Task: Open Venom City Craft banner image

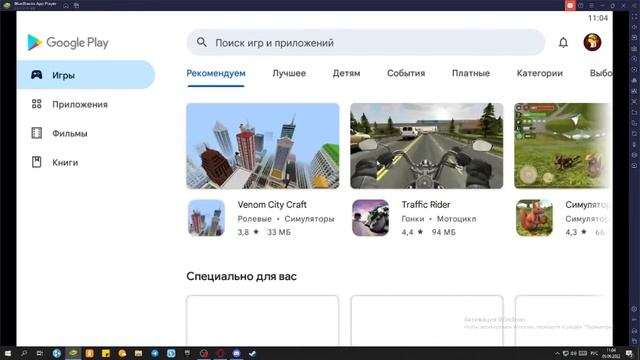Action: (x=263, y=146)
